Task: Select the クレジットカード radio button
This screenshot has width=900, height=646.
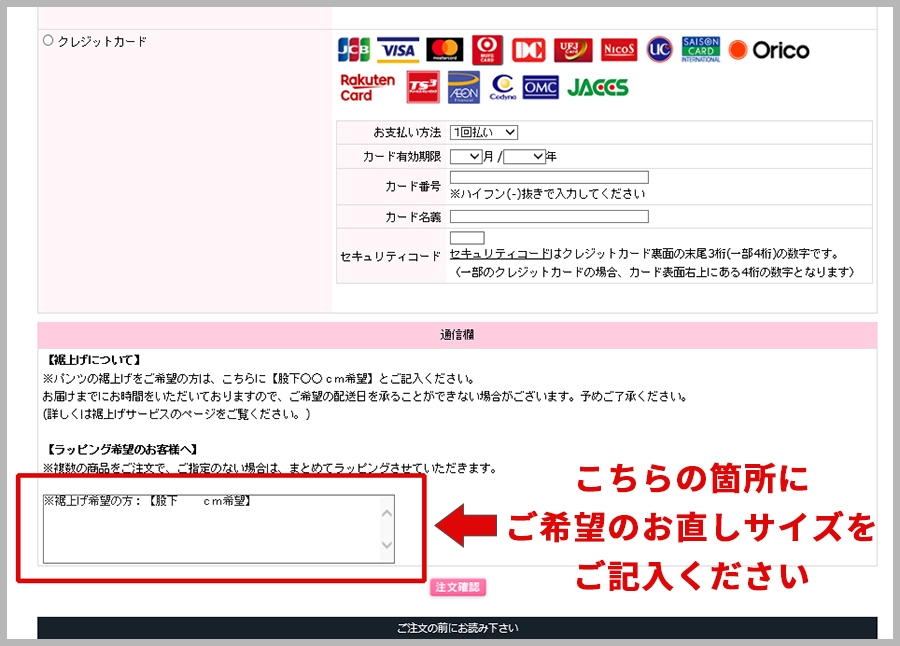Action: coord(48,40)
